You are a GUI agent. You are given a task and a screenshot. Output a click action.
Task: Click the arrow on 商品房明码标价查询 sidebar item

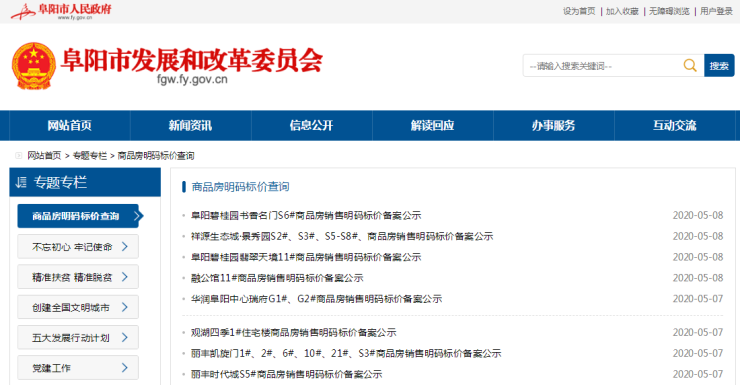tap(138, 216)
